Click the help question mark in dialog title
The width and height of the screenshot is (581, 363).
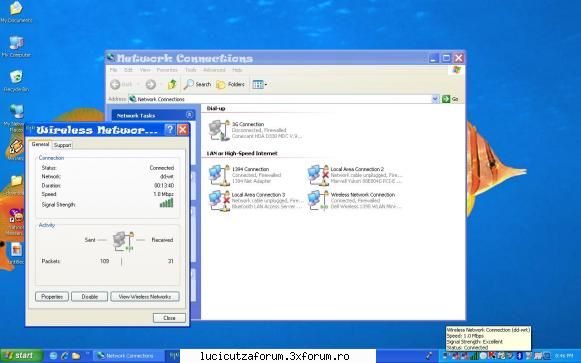[x=170, y=129]
